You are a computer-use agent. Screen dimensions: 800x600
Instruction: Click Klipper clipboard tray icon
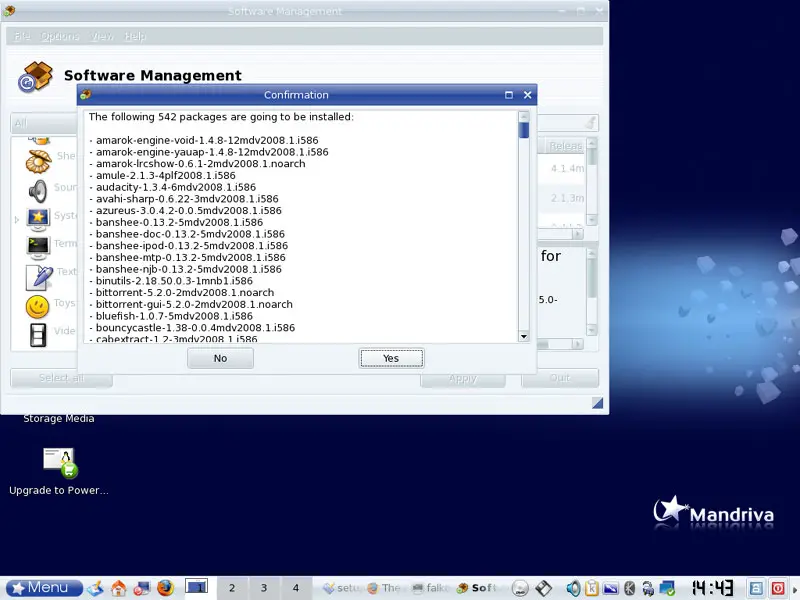tap(592, 588)
